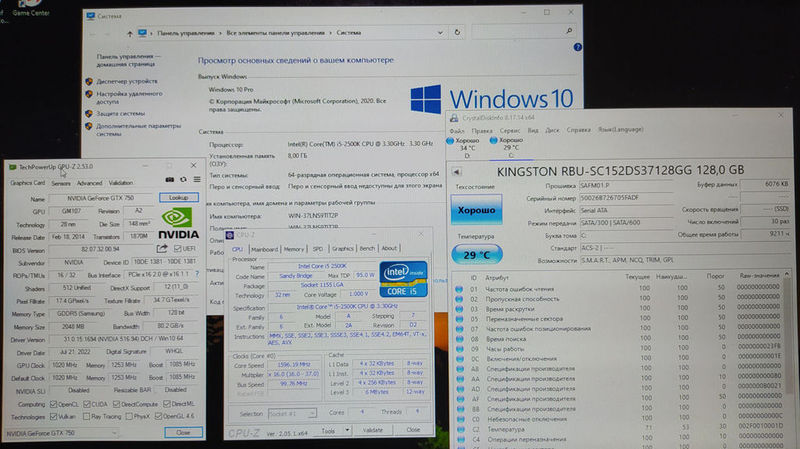Select disk D: Хорошо 34 °C in CrystalDiskInfo
Screen dimensions: 800x449
point(463,147)
